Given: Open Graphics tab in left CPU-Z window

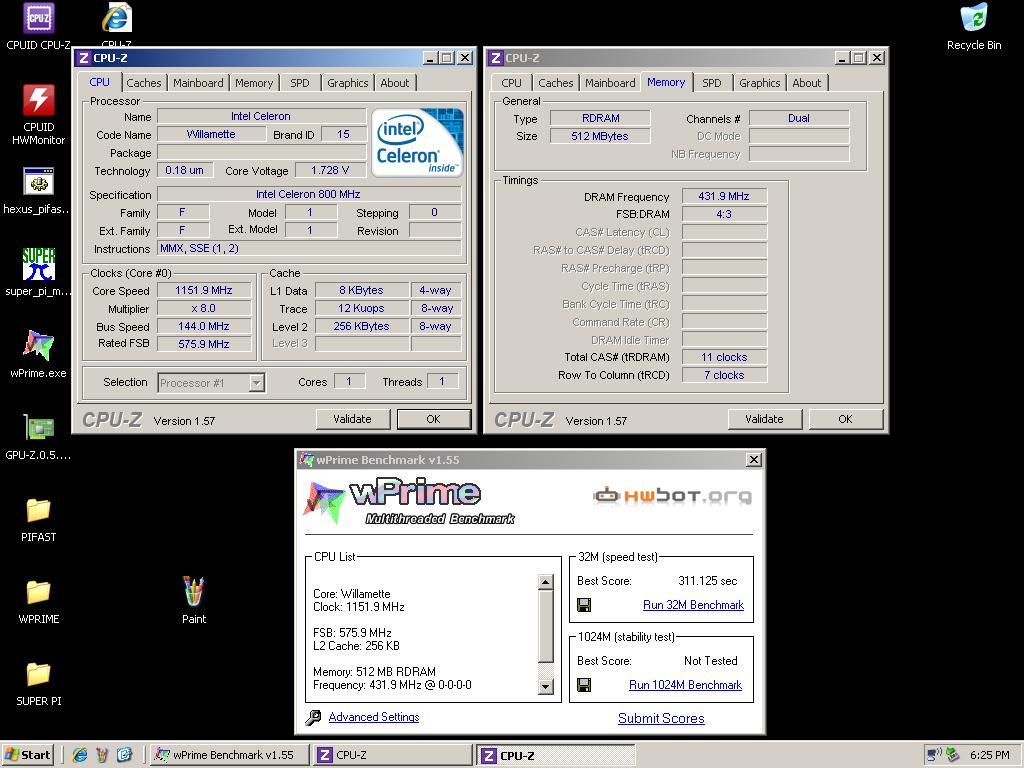Looking at the screenshot, I should (x=347, y=83).
